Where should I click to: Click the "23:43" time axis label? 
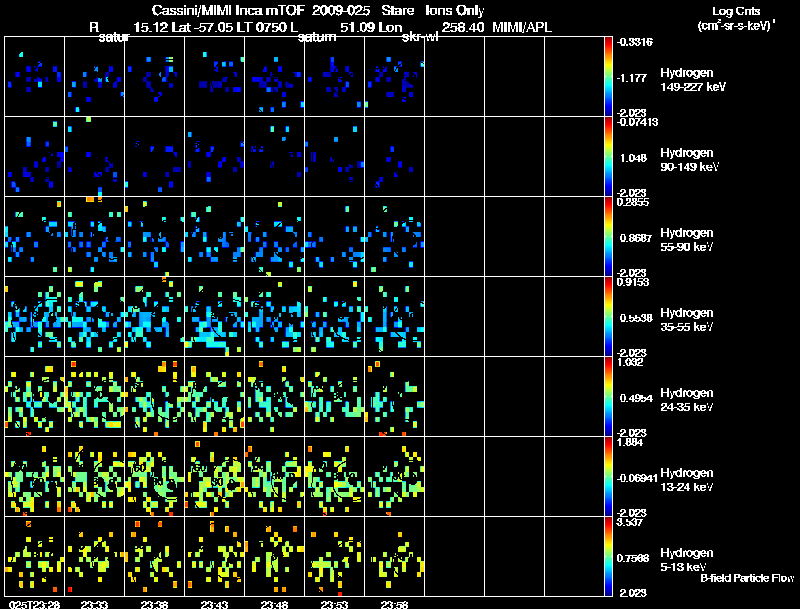click(214, 604)
